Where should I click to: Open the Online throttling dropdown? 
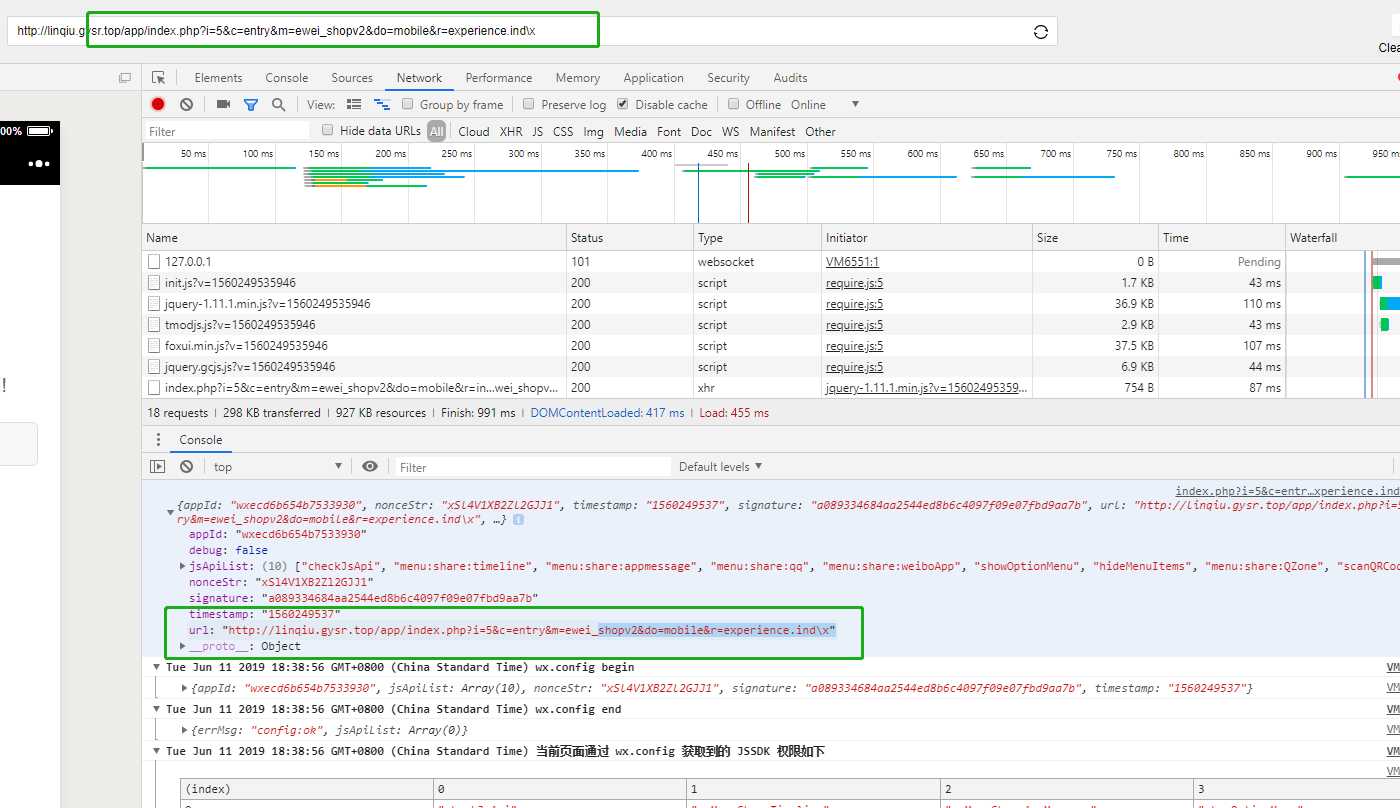point(825,104)
